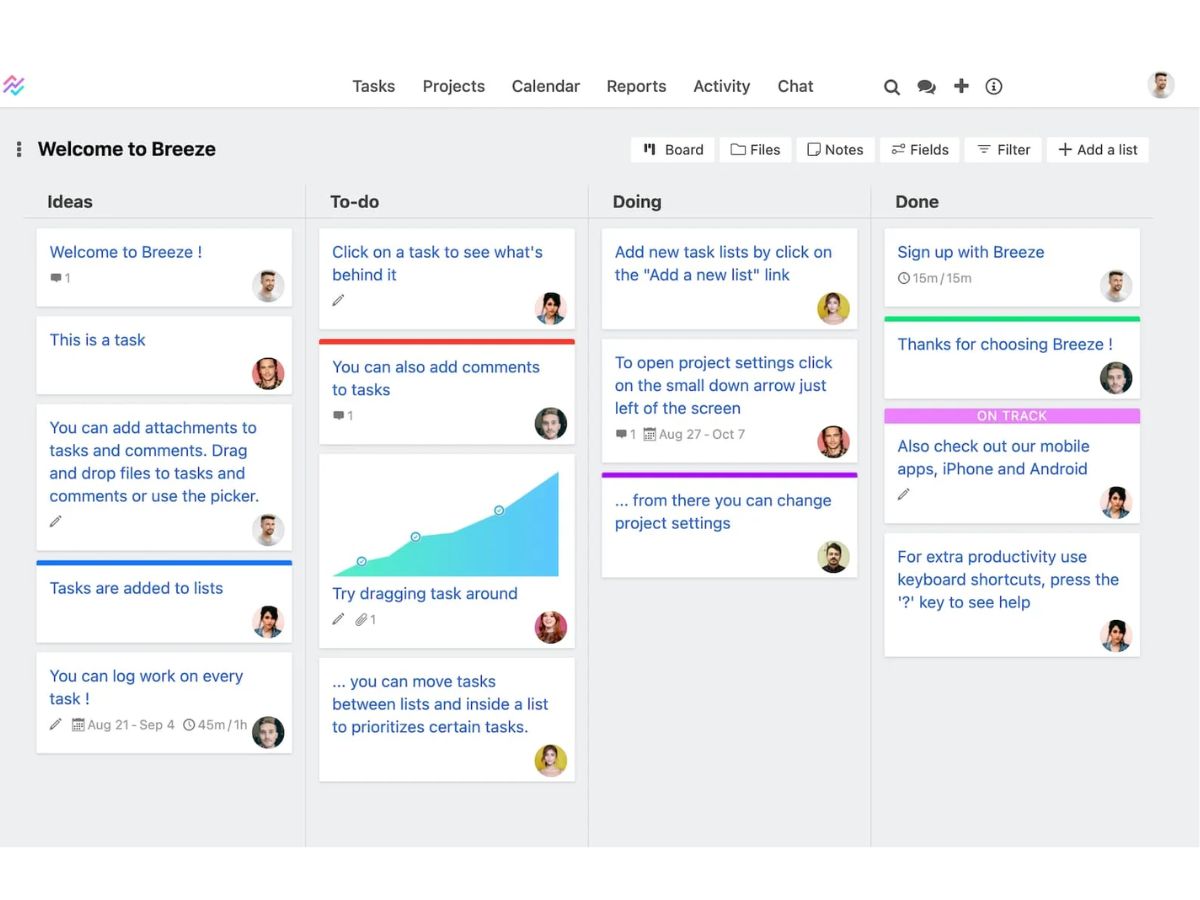Open '... from there you can change project settings' task
The image size is (1200, 900).
coord(729,526)
